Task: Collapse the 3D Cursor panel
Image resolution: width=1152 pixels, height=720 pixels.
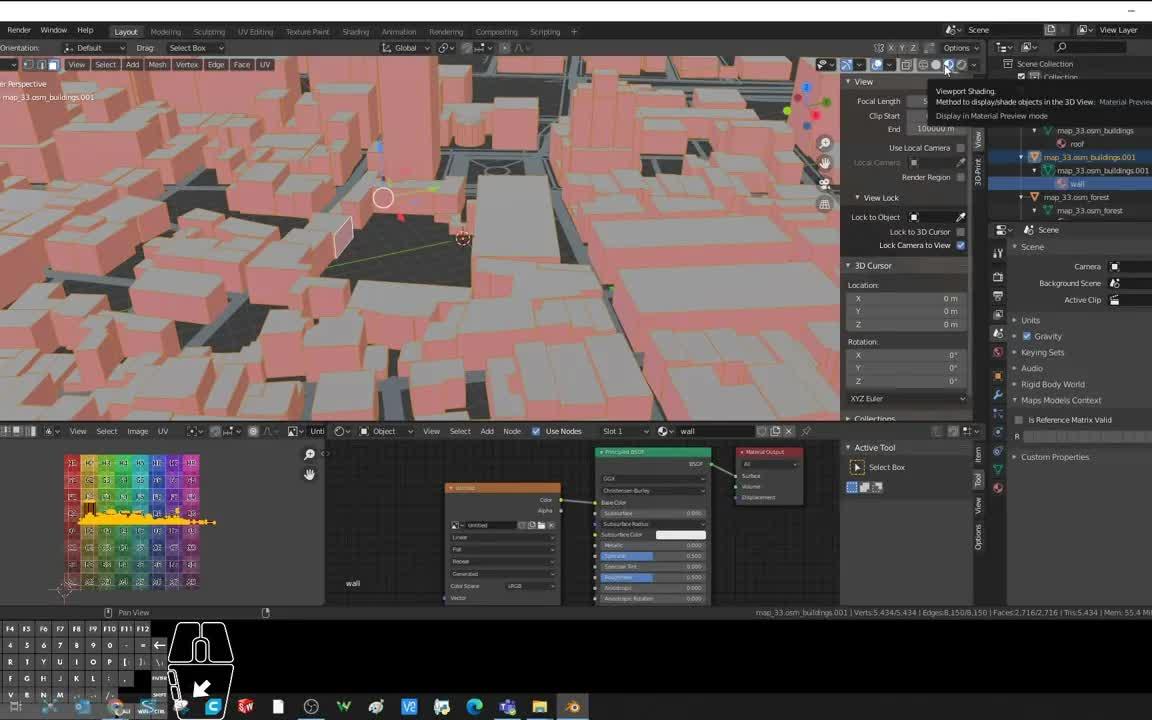Action: click(873, 265)
